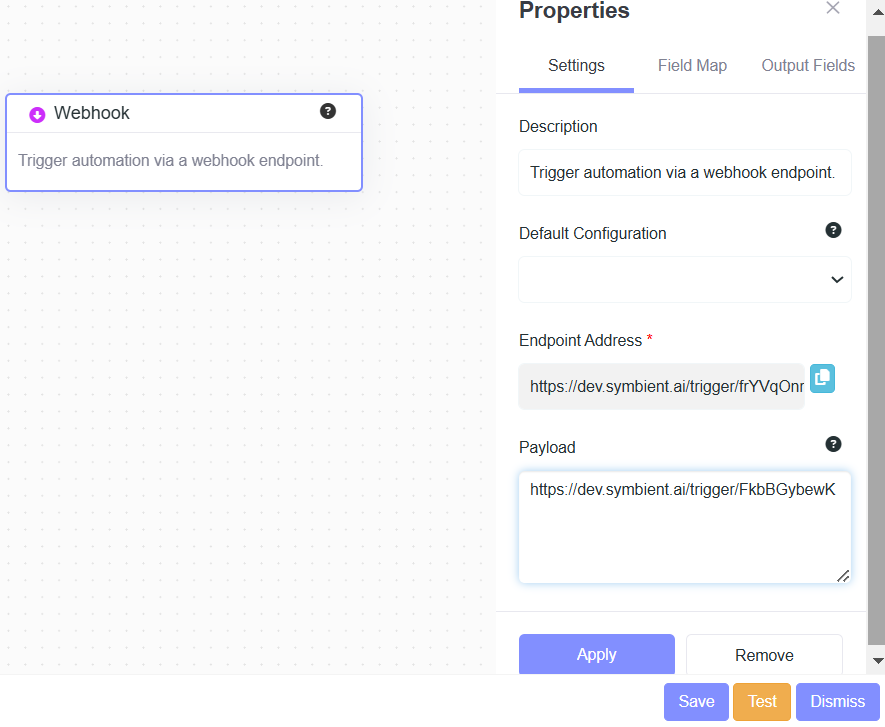Dismiss the editor
The width and height of the screenshot is (885, 727).
(838, 702)
